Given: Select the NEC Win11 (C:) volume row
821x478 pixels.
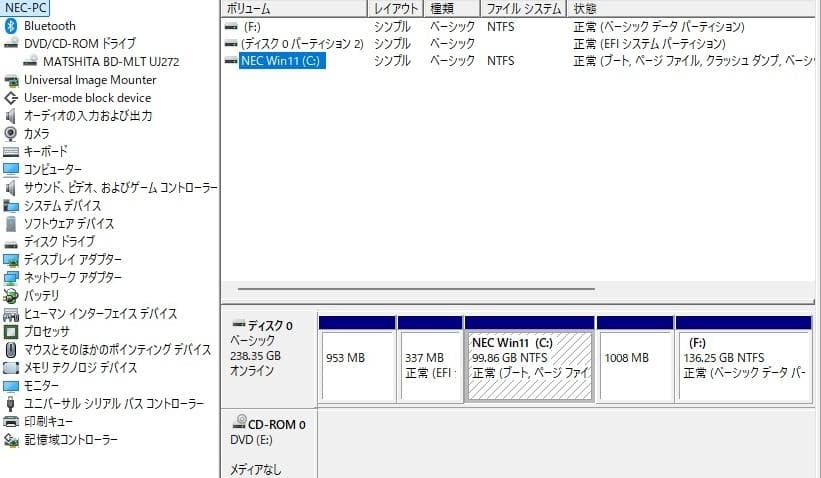Looking at the screenshot, I should (518, 61).
